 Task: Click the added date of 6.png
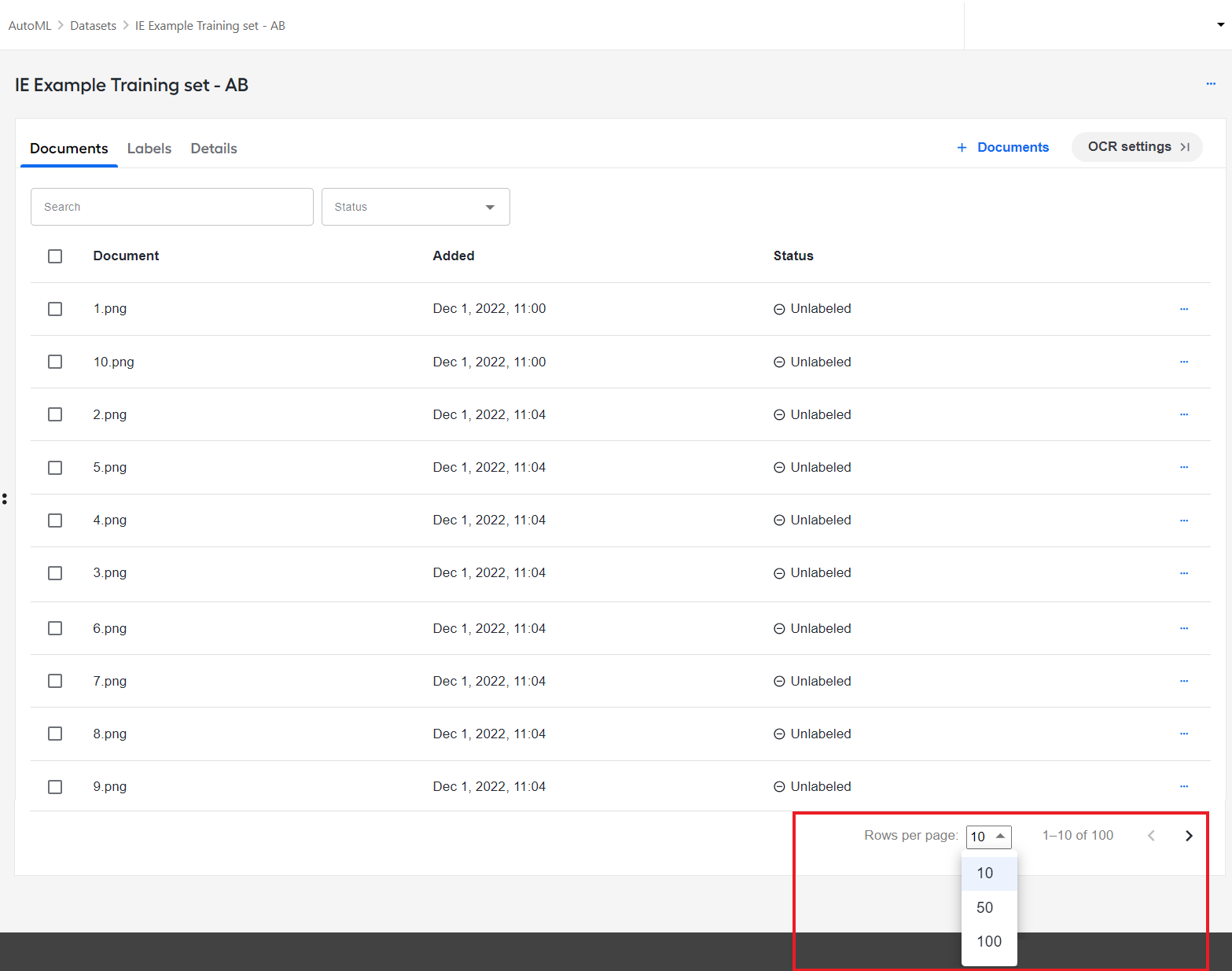[489, 628]
